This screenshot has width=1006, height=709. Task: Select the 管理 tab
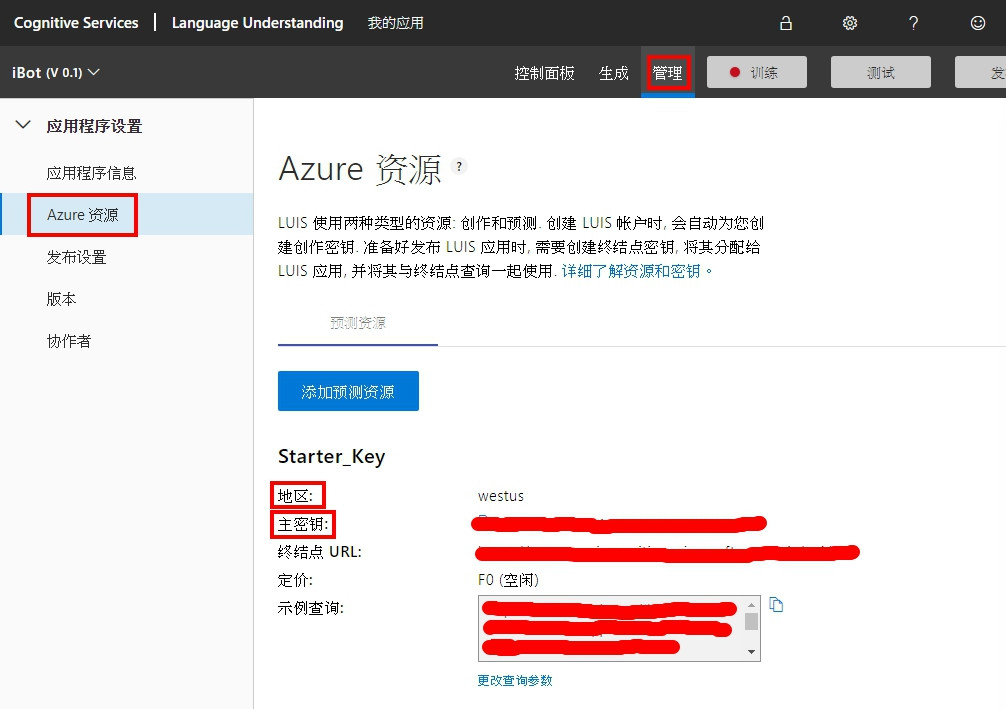tap(667, 73)
